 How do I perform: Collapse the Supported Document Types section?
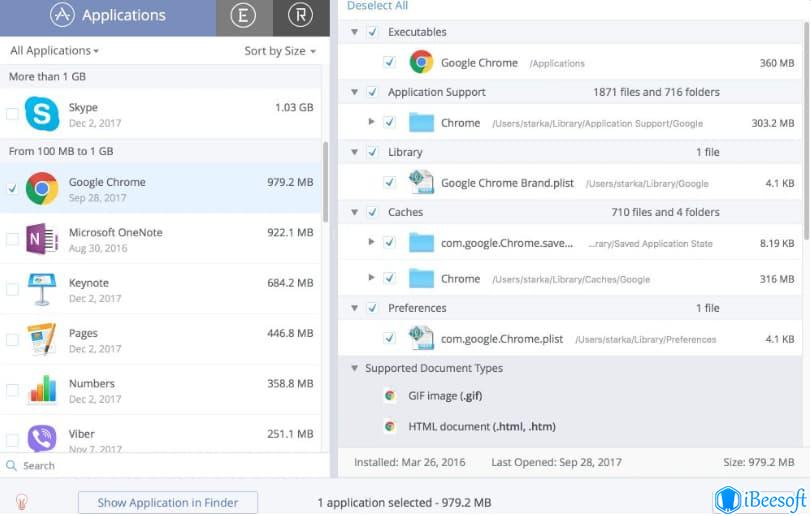[354, 368]
